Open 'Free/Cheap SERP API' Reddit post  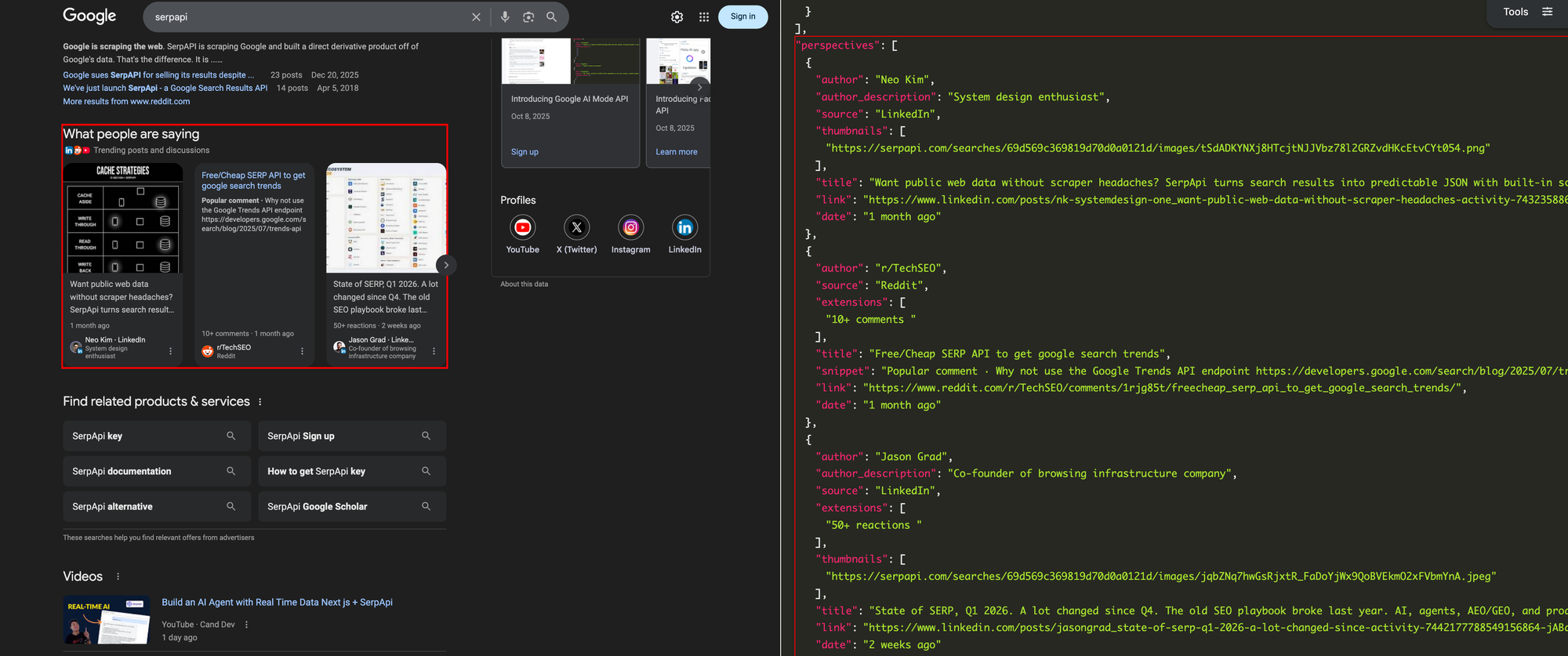click(253, 180)
